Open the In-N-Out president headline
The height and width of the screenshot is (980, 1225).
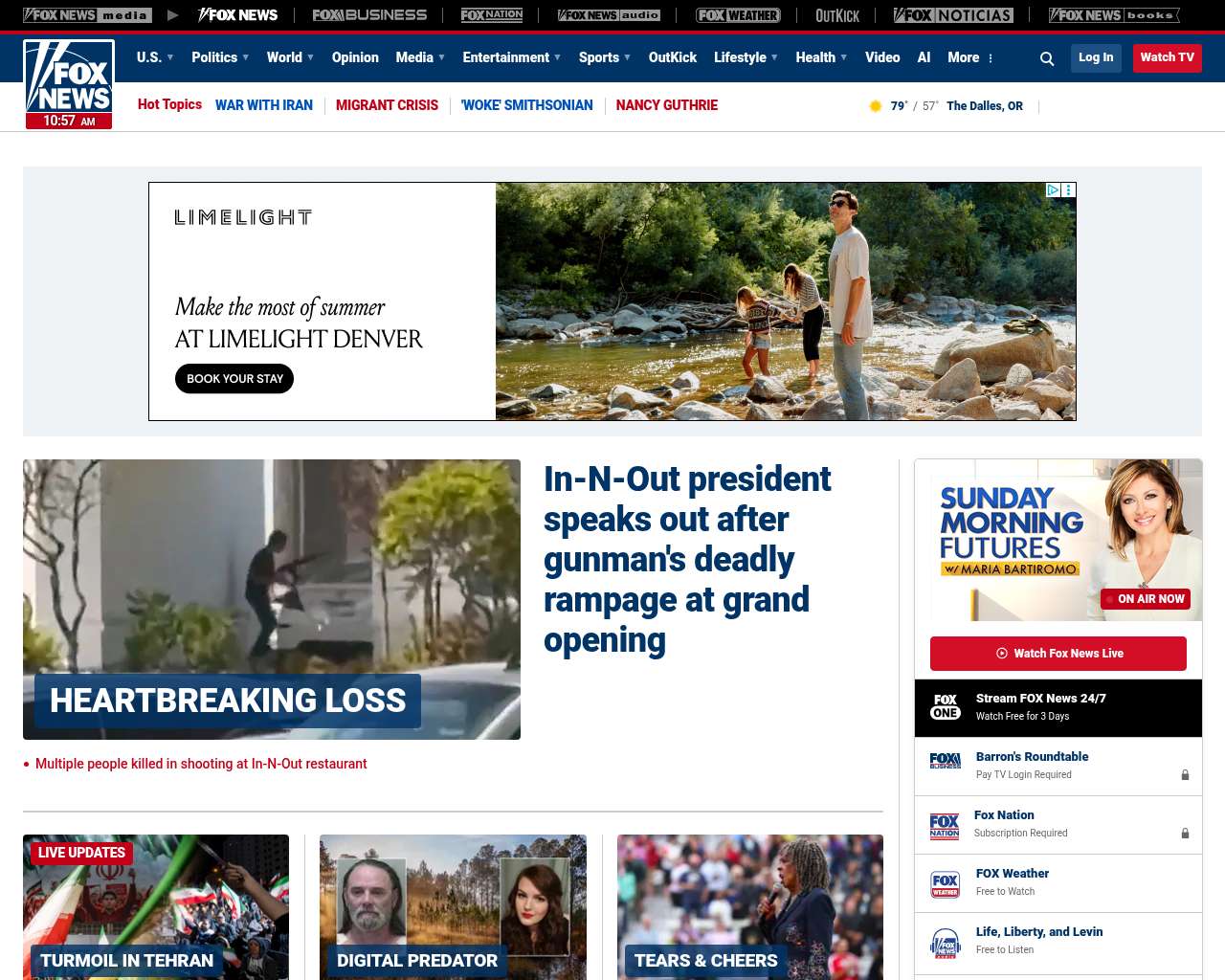pyautogui.click(x=687, y=560)
